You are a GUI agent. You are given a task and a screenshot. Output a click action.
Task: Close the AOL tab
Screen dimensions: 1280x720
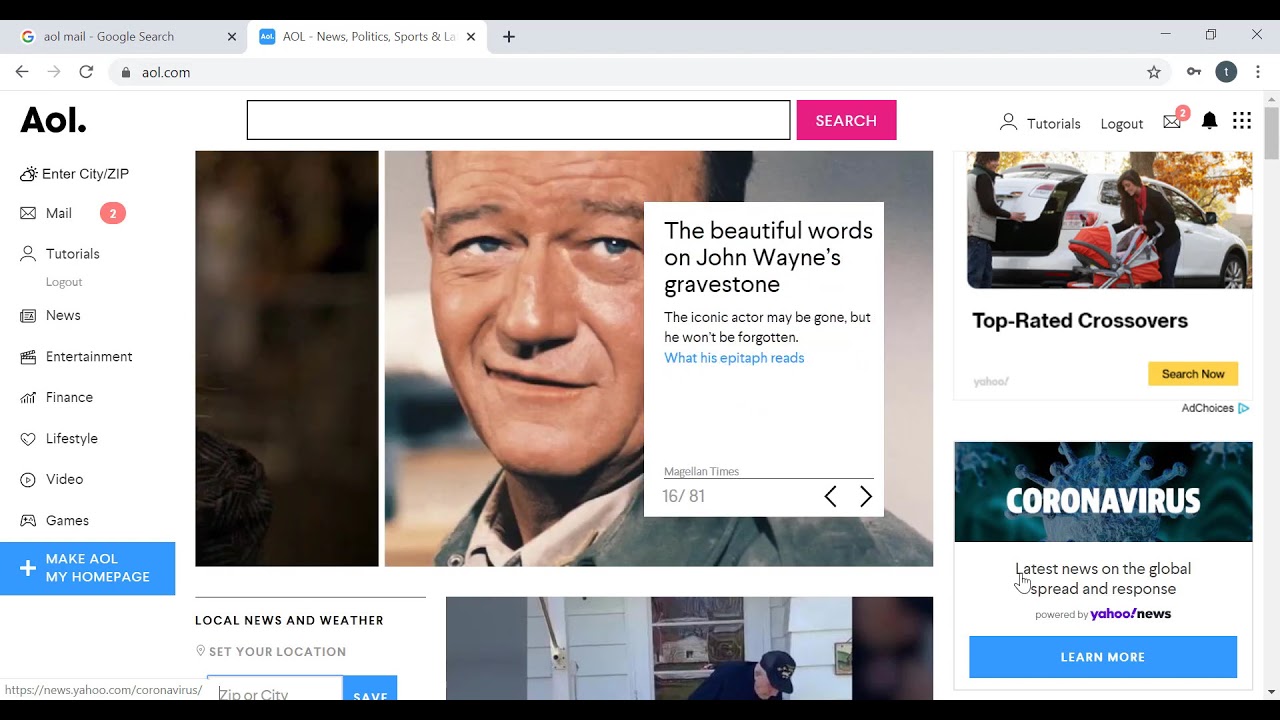(x=471, y=37)
